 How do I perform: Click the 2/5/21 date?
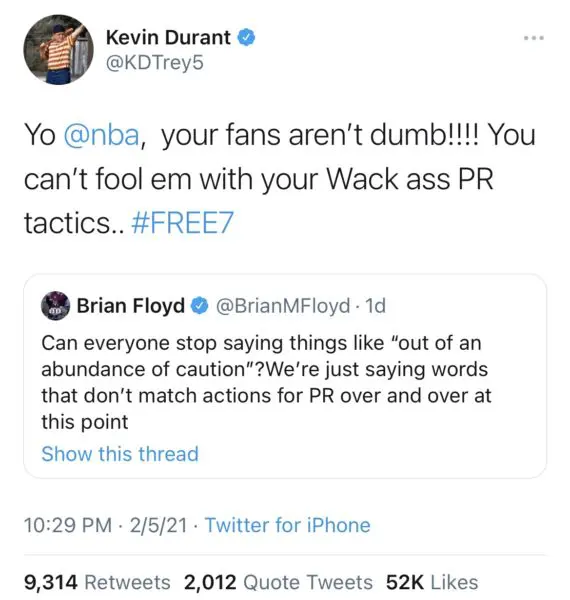pyautogui.click(x=158, y=525)
